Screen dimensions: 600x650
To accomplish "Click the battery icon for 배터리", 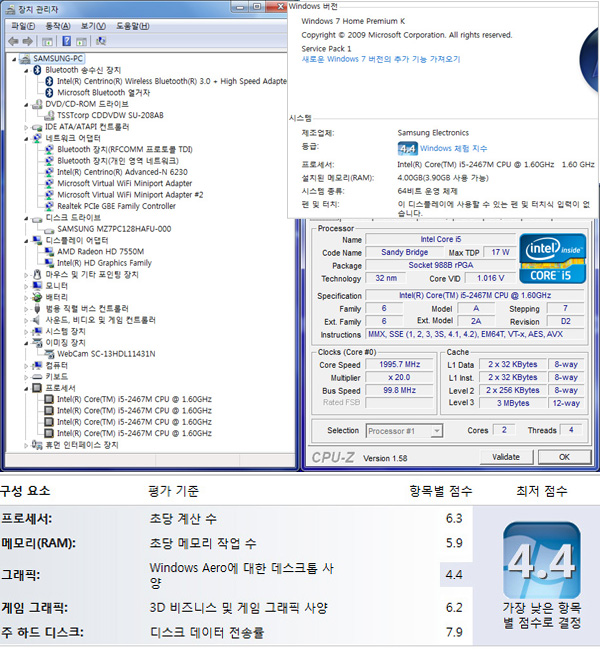I will tap(37, 297).
